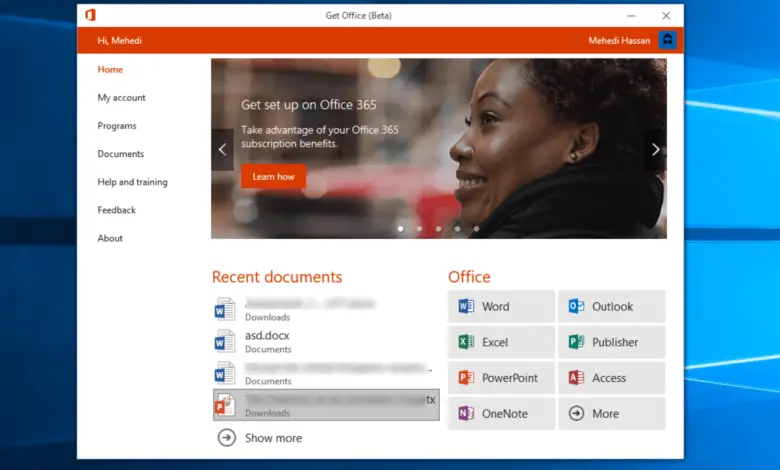Image resolution: width=780 pixels, height=470 pixels.
Task: Select fourth carousel indicator dot
Action: tap(457, 229)
